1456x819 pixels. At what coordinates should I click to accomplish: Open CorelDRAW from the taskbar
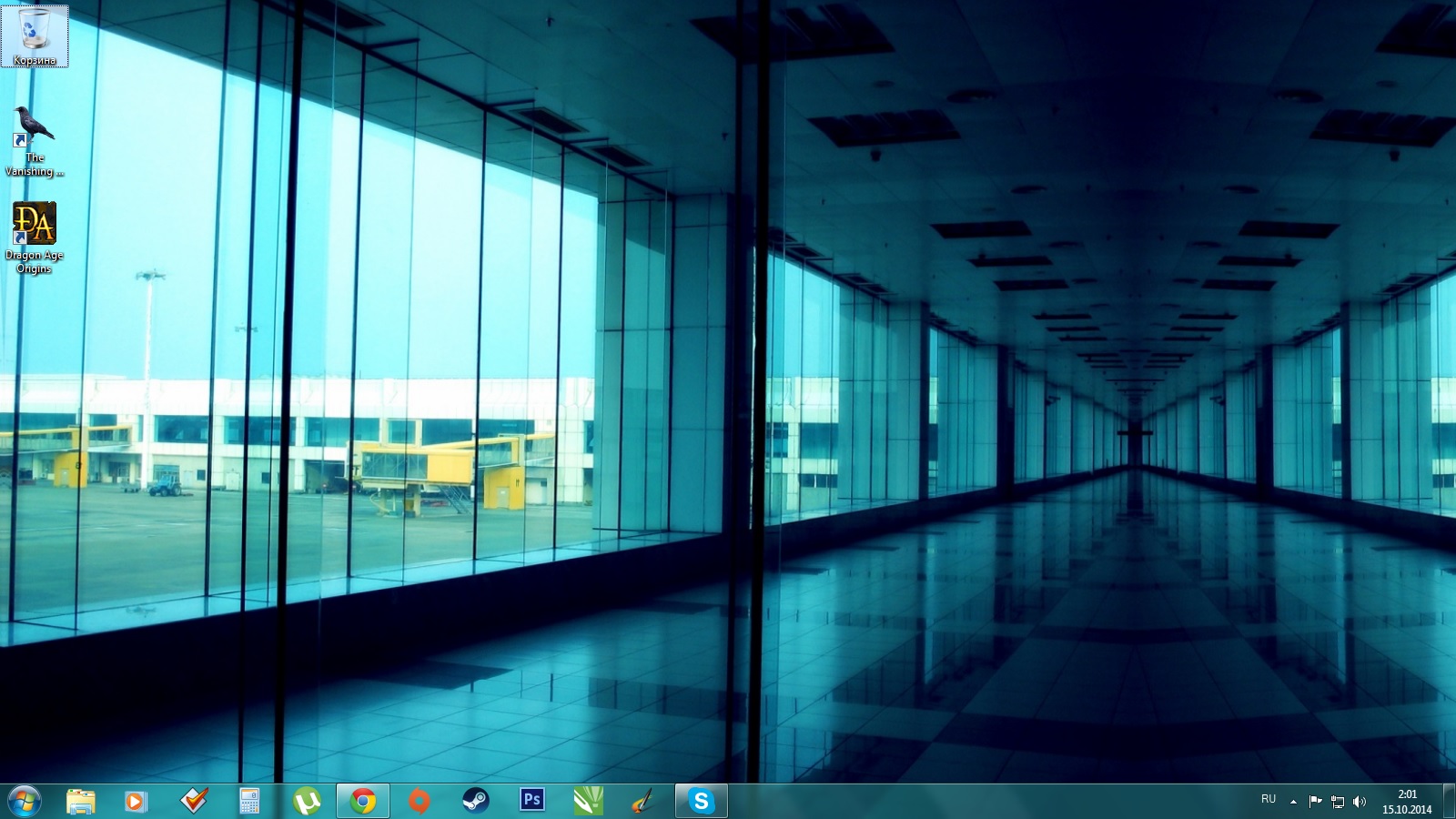[588, 801]
